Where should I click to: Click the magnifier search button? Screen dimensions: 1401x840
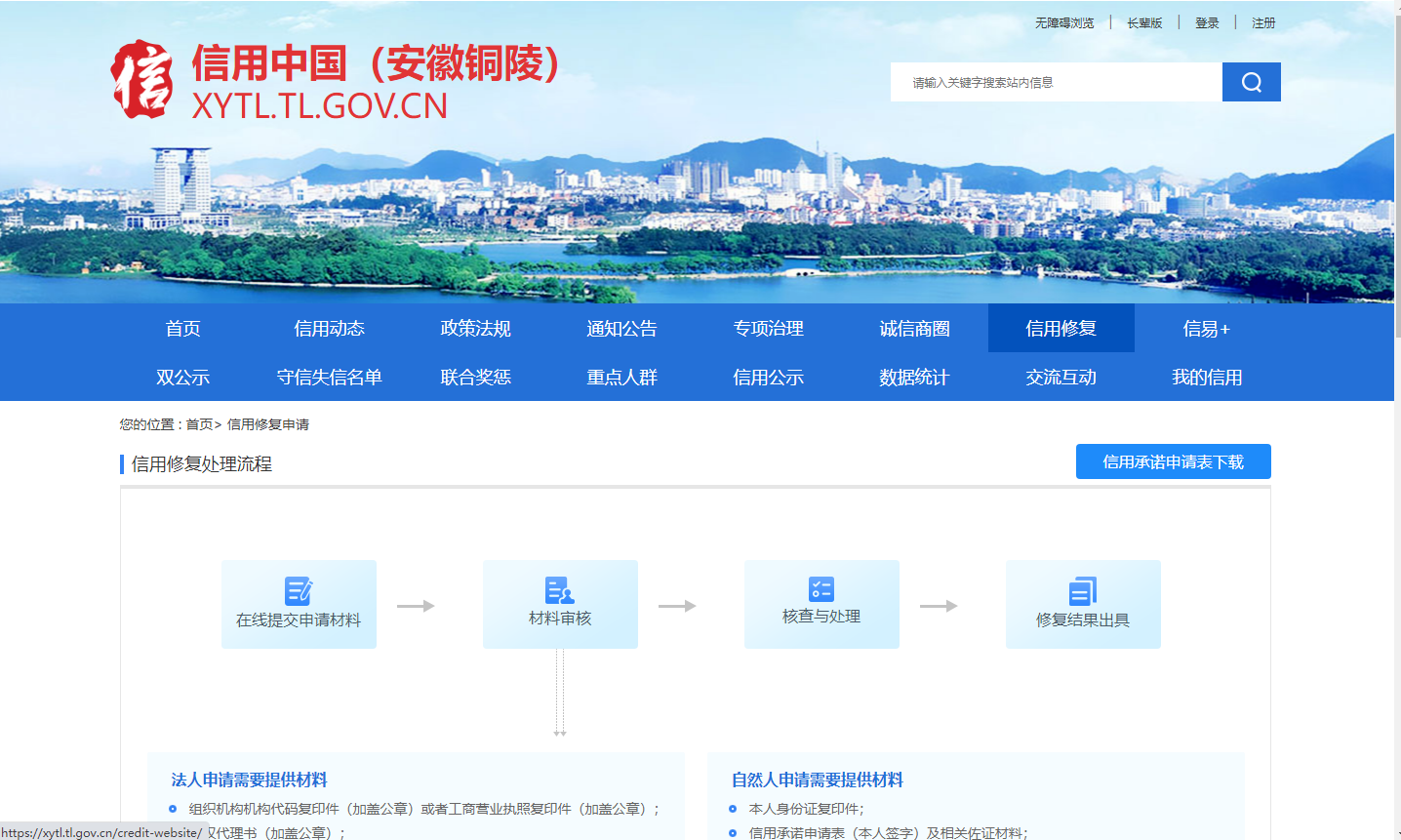point(1251,82)
